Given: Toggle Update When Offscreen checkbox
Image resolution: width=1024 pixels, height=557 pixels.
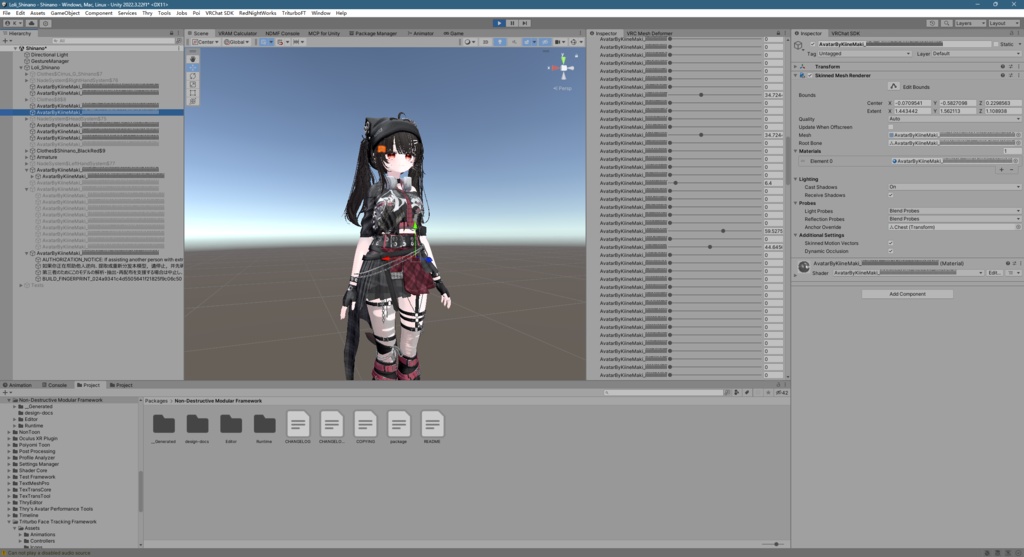Looking at the screenshot, I should point(891,127).
